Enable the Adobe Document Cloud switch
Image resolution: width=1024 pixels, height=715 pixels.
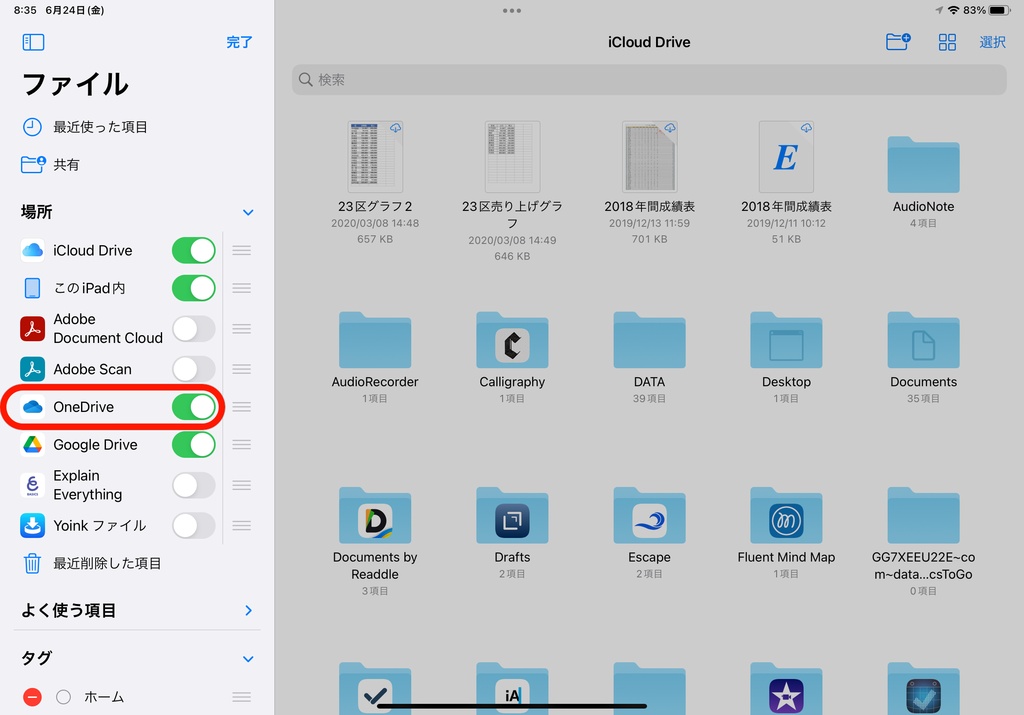(x=193, y=328)
